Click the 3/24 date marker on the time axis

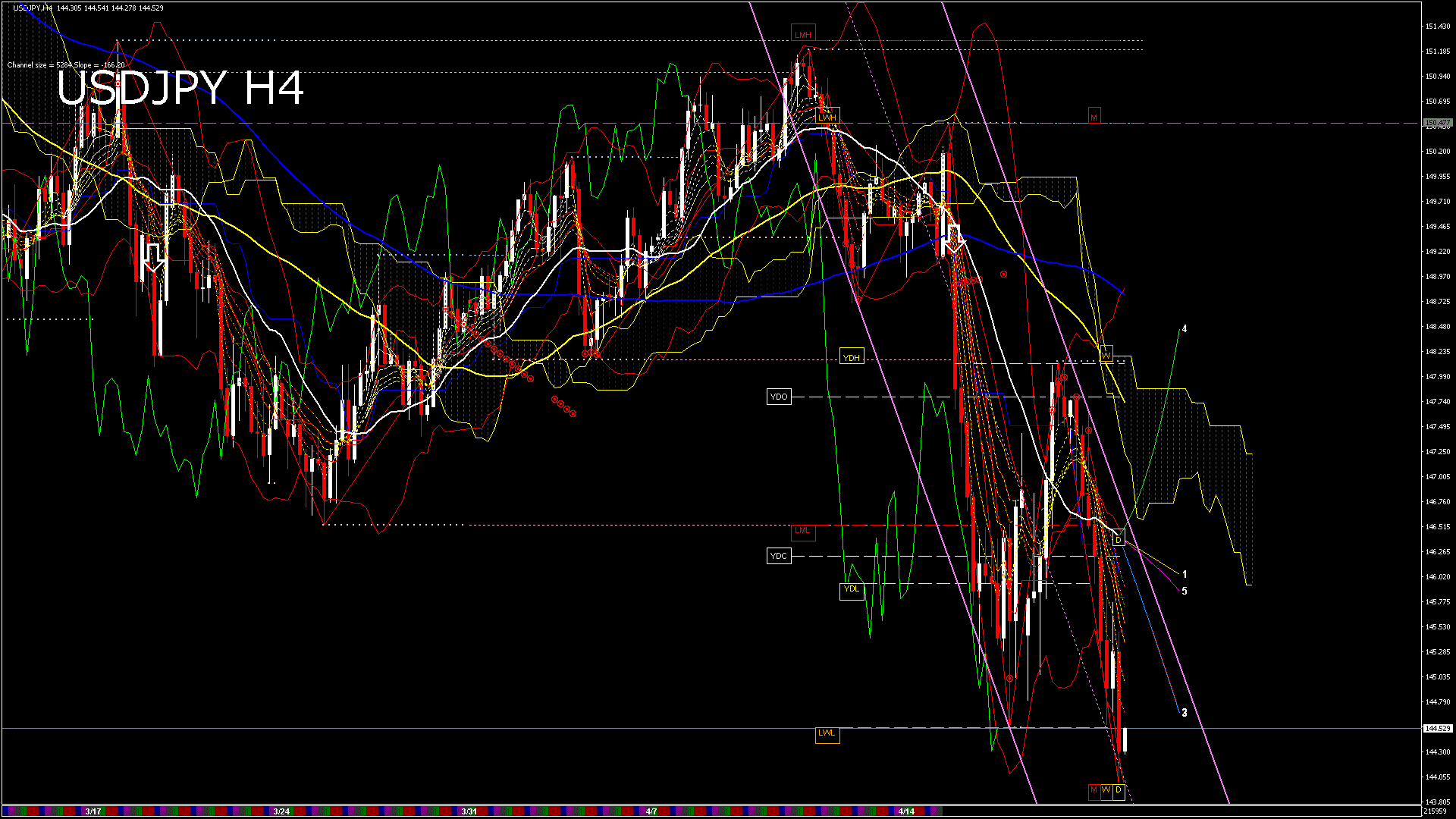tap(281, 811)
